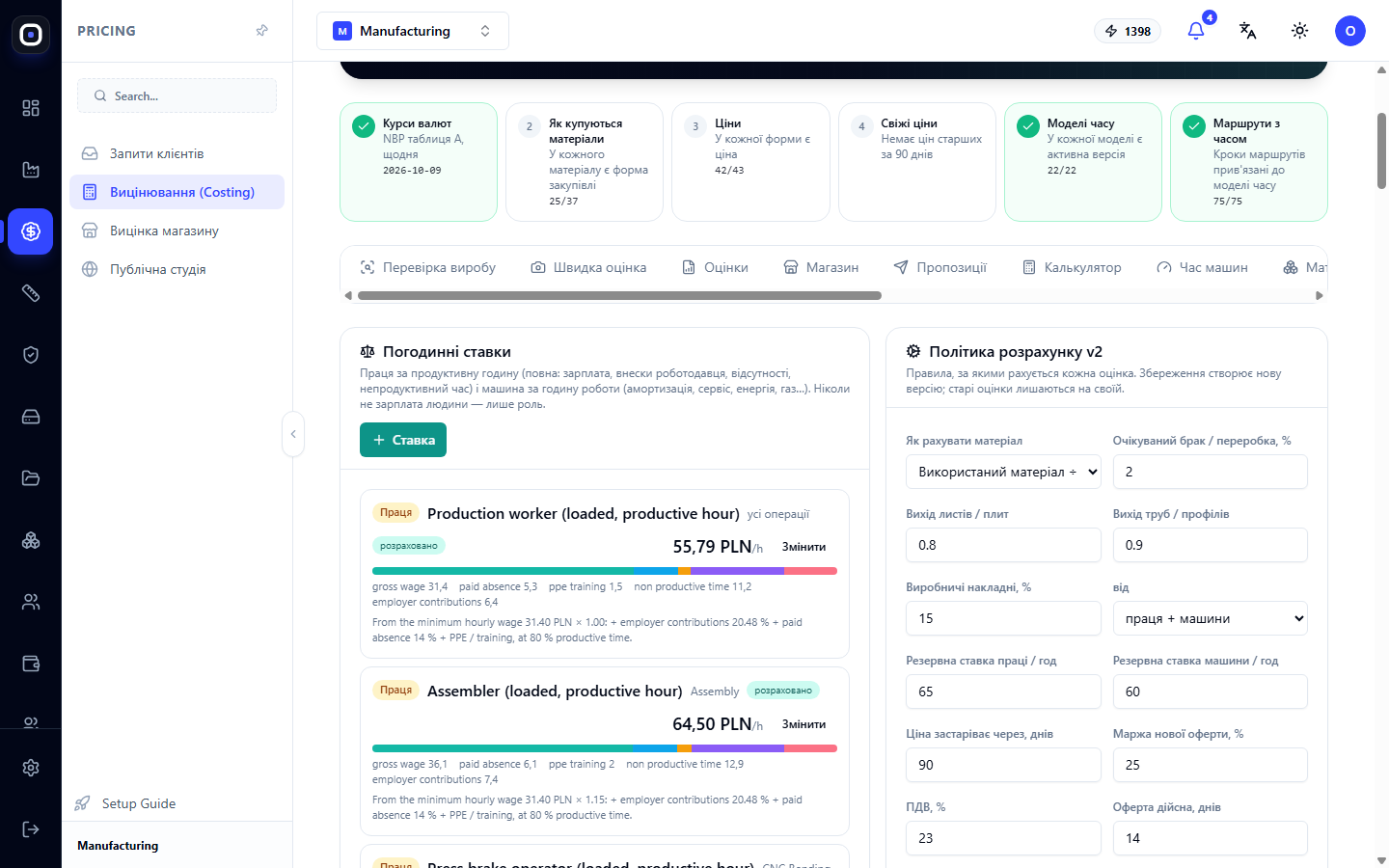Switch to the 'Час машин' tab
The image size is (1389, 868).
coord(1202,267)
